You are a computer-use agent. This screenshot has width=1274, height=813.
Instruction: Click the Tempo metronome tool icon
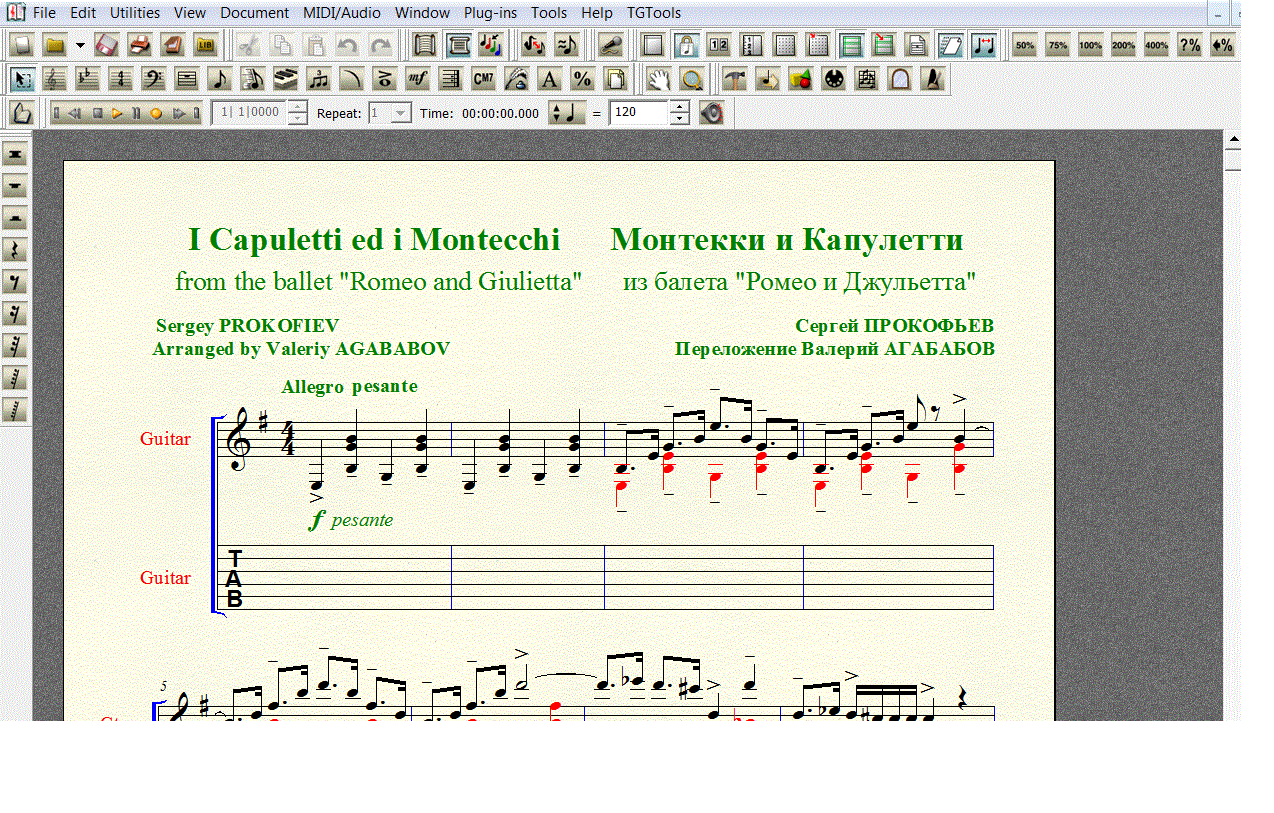933,79
